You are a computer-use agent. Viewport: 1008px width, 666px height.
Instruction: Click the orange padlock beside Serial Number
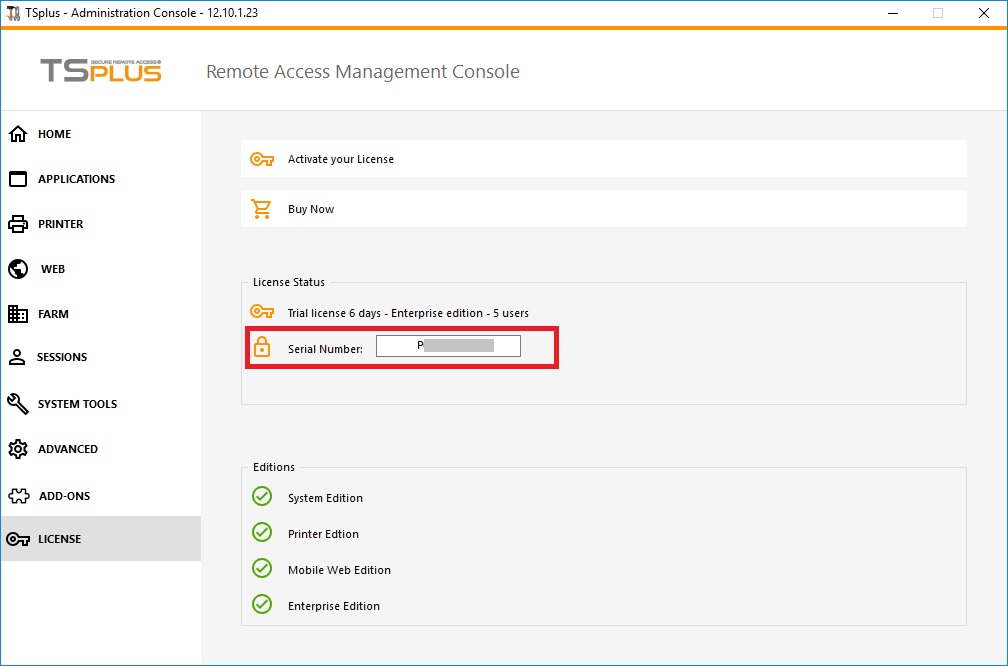[262, 347]
